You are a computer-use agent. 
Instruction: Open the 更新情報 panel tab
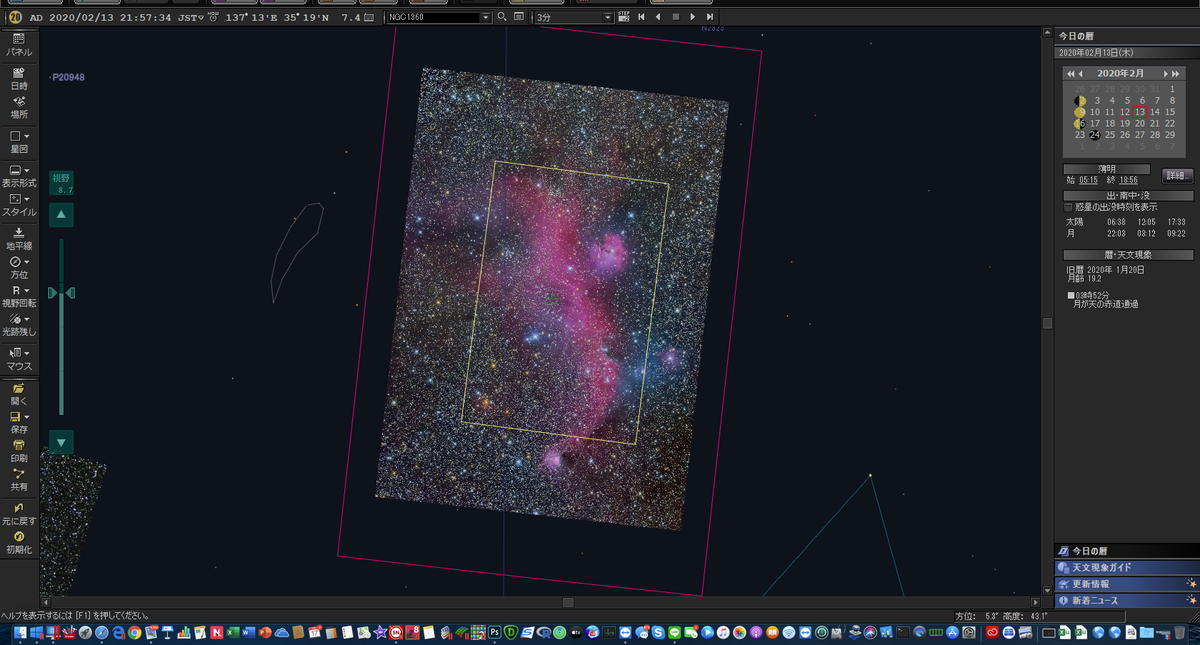coord(1126,584)
